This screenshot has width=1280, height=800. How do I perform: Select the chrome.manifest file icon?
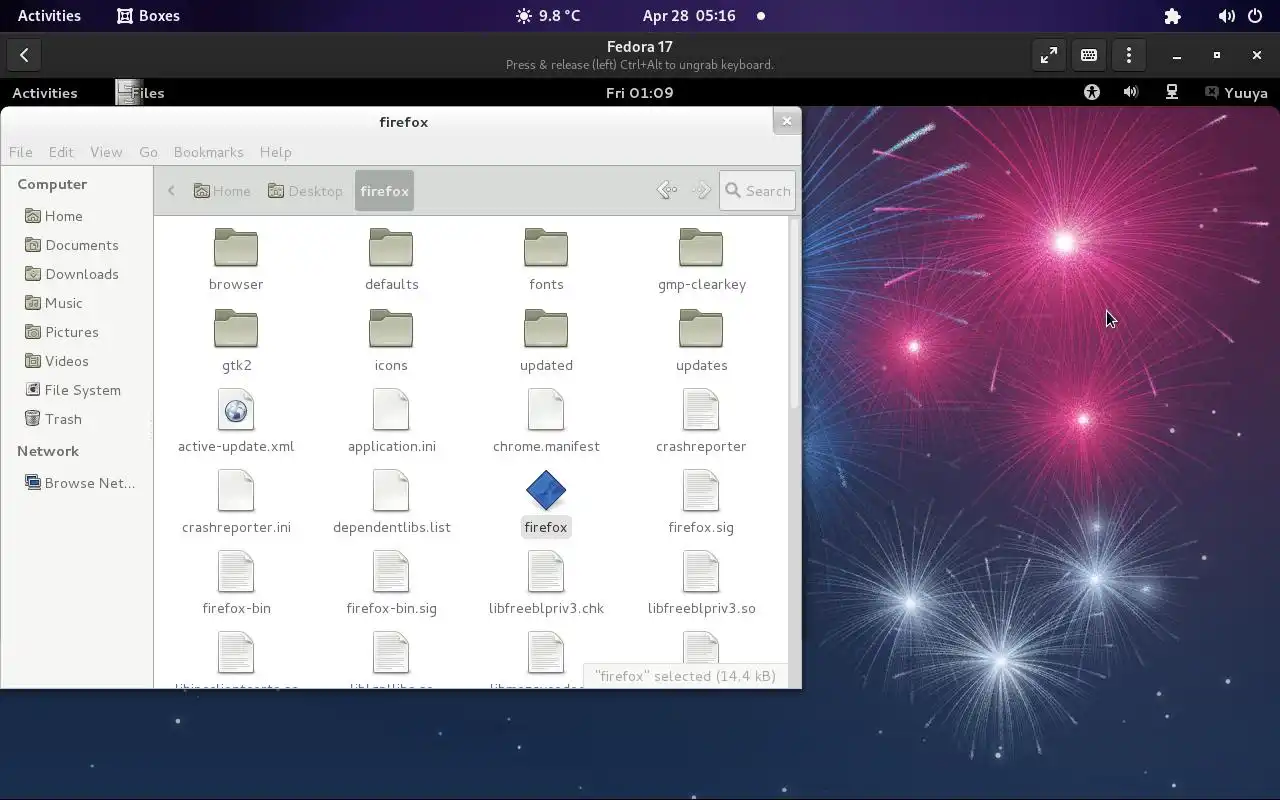546,410
